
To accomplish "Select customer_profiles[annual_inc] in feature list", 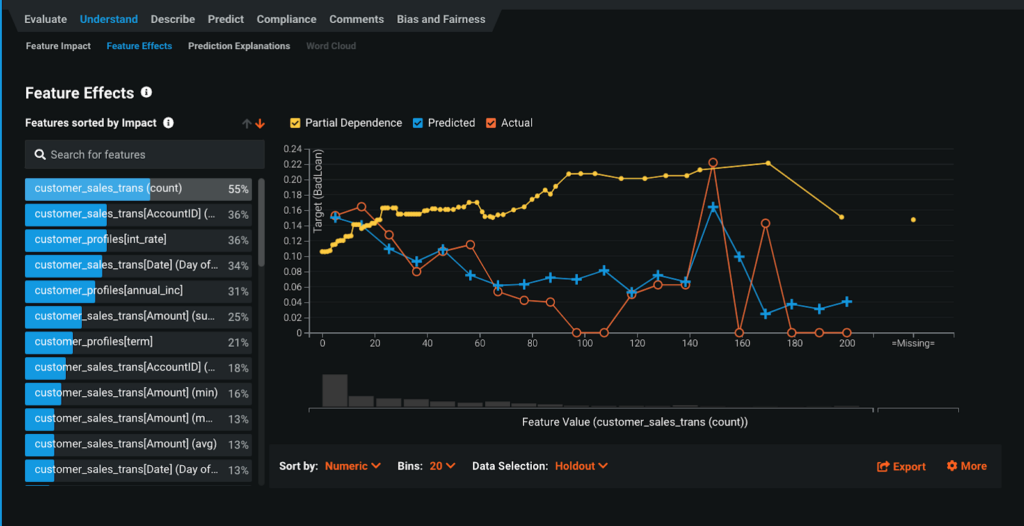I will click(140, 291).
